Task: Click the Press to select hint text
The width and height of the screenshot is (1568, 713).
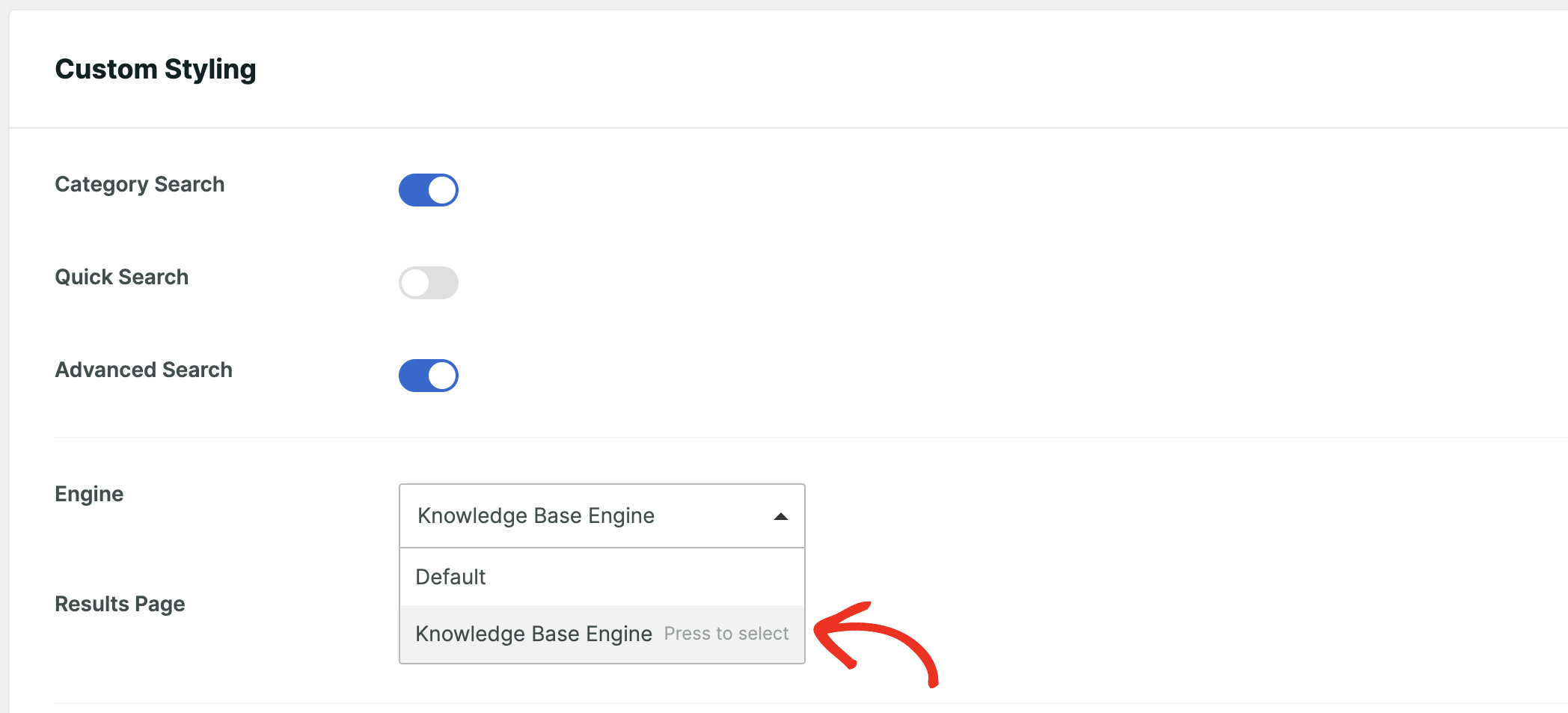Action: click(726, 633)
